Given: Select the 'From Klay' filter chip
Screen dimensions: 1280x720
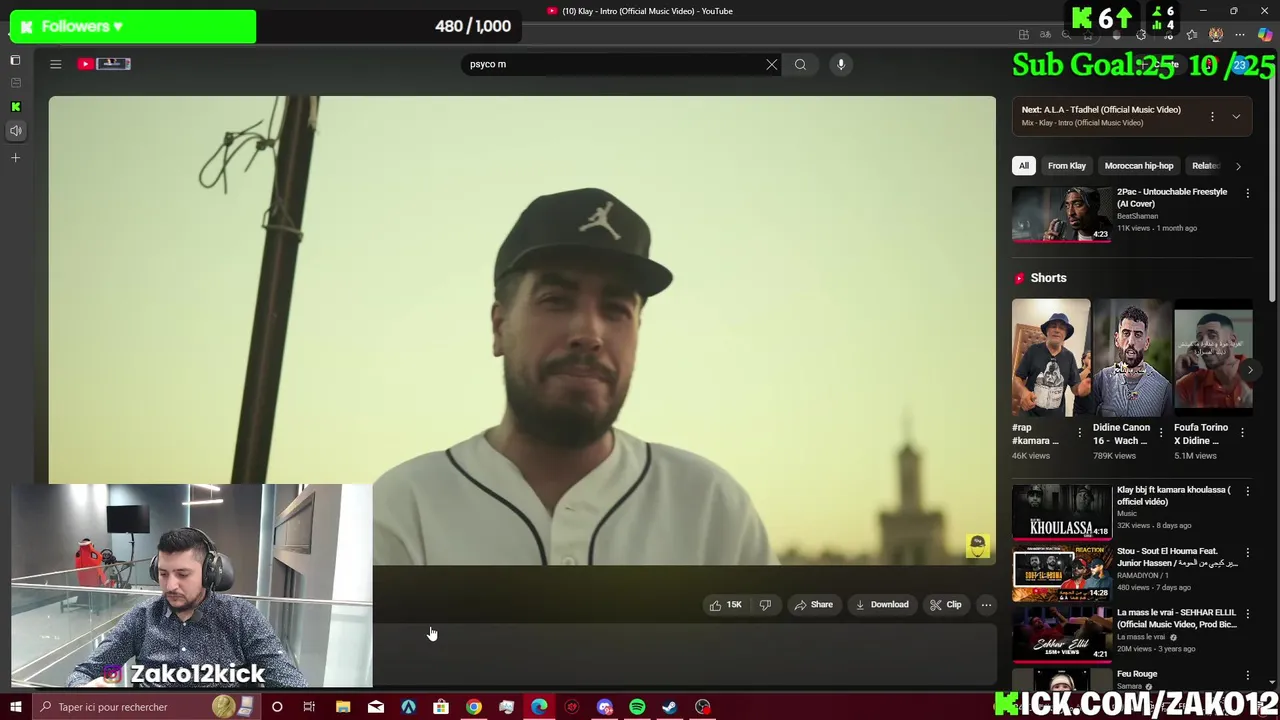Looking at the screenshot, I should point(1067,166).
